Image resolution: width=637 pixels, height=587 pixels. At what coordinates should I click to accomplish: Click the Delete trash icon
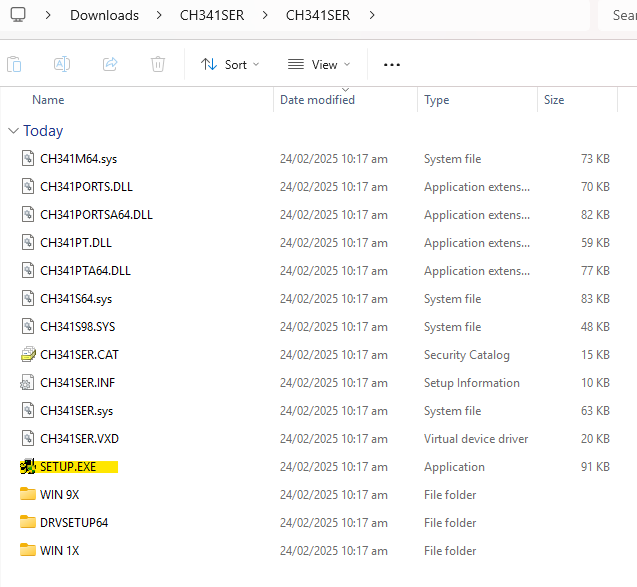[x=158, y=64]
